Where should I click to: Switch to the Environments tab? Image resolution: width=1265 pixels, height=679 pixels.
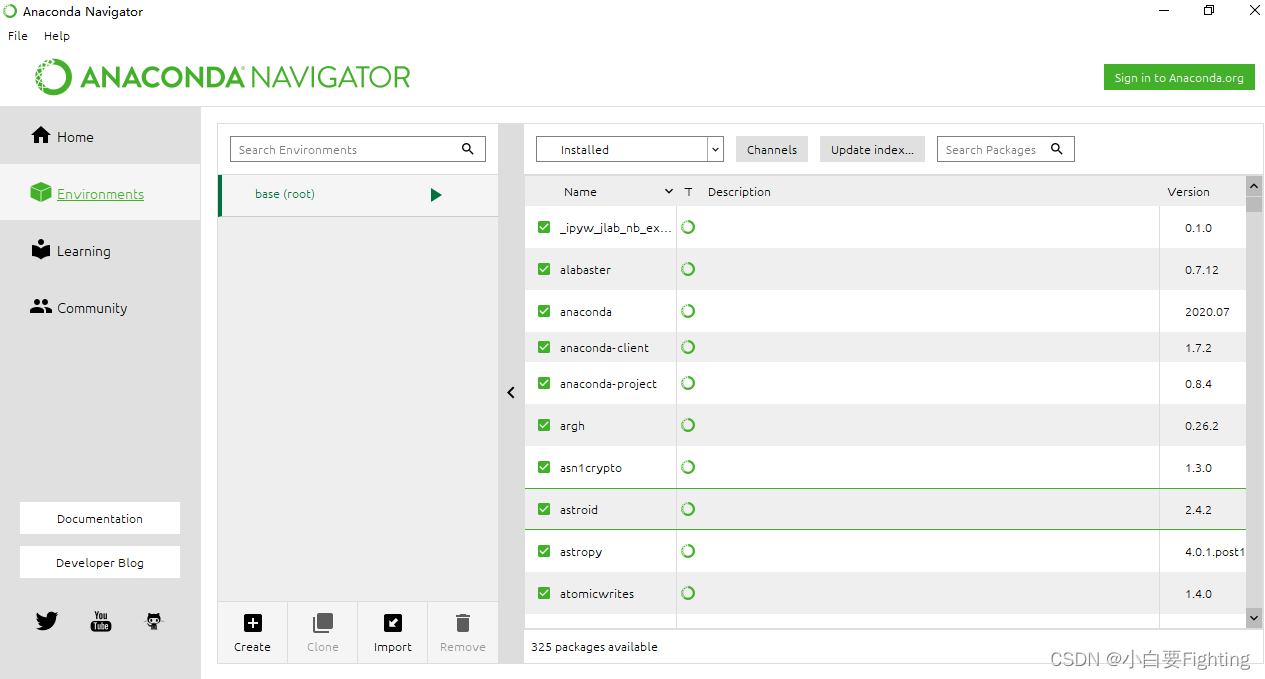(x=100, y=193)
